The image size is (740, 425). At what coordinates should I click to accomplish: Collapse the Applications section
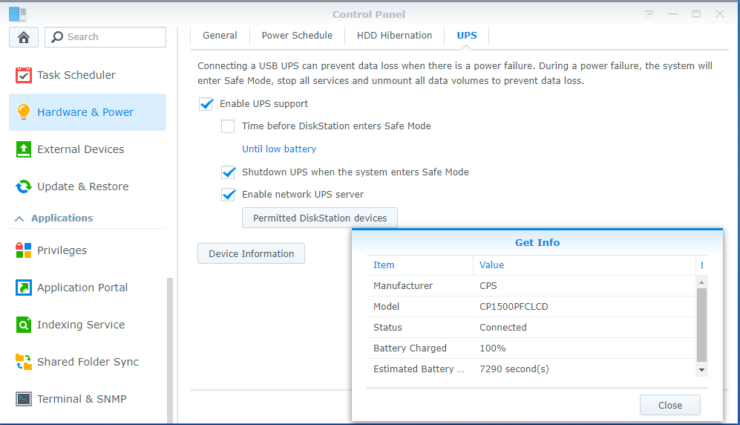click(17, 218)
